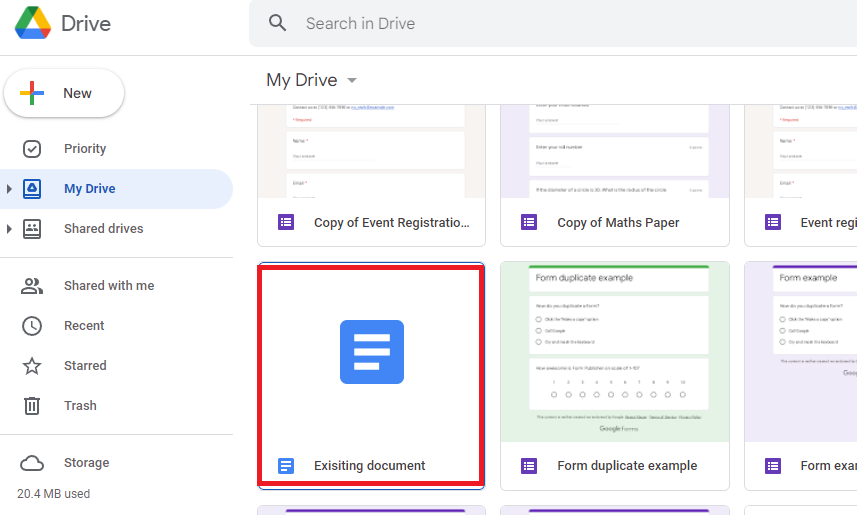Open the My Drive header dropdown arrow
The width and height of the screenshot is (857, 515).
coord(352,80)
